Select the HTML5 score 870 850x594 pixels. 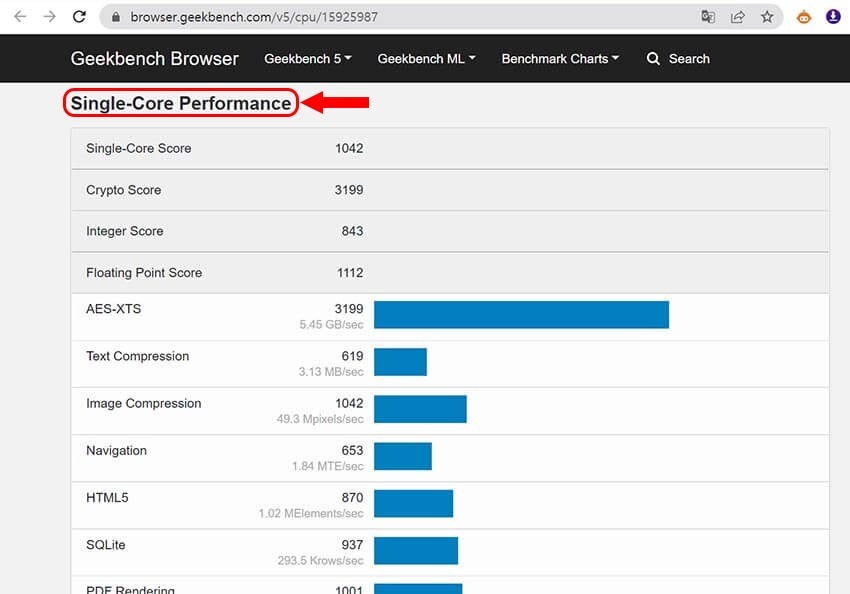(352, 497)
